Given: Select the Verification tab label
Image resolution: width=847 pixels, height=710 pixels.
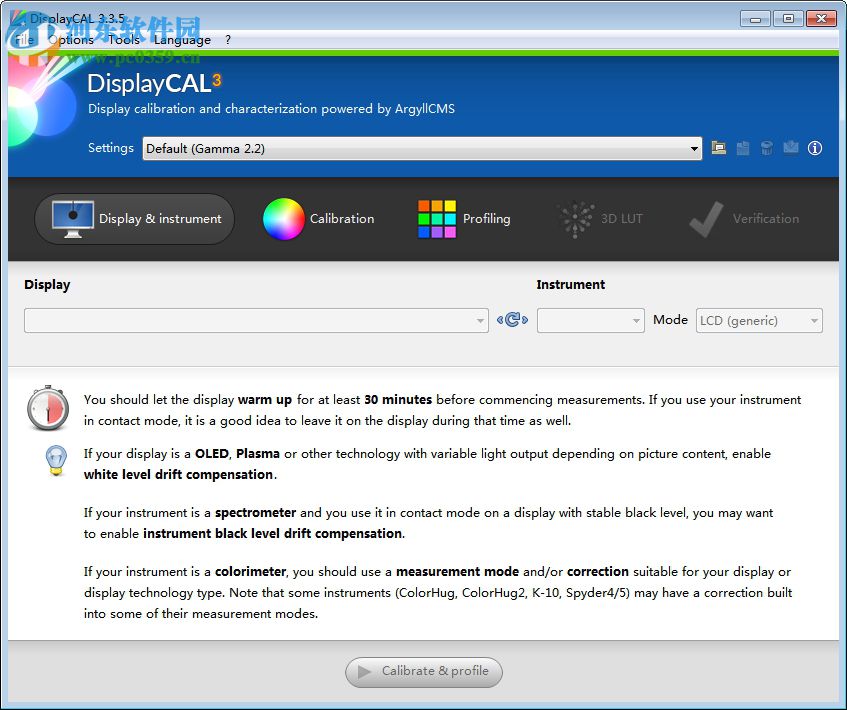Looking at the screenshot, I should (766, 218).
